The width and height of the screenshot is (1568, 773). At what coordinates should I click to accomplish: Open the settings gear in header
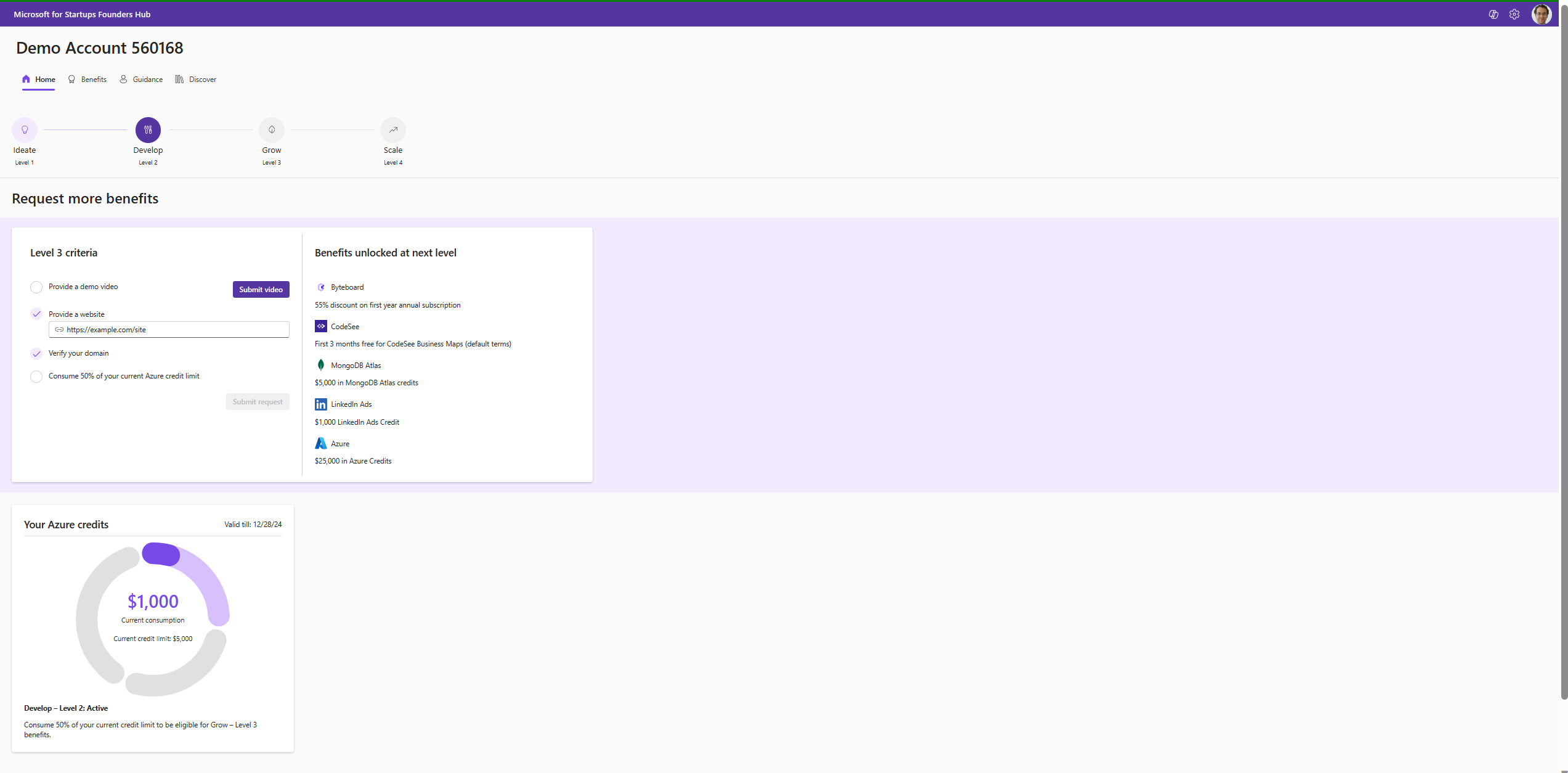[1514, 14]
